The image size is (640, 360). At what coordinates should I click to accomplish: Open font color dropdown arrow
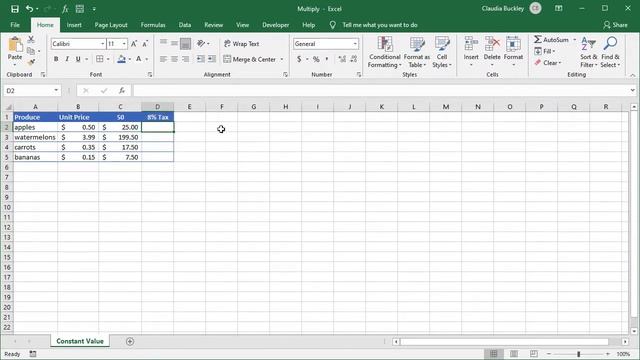coord(147,59)
